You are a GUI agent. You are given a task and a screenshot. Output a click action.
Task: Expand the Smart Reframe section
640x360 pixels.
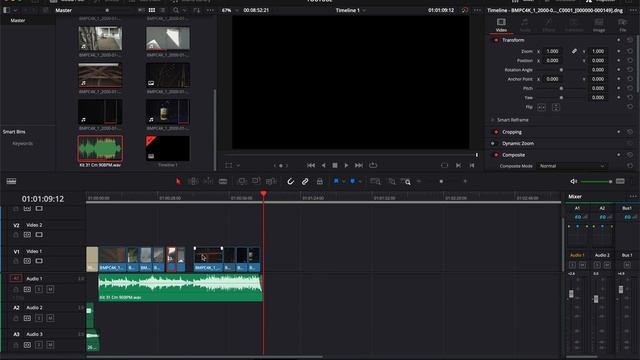click(513, 120)
